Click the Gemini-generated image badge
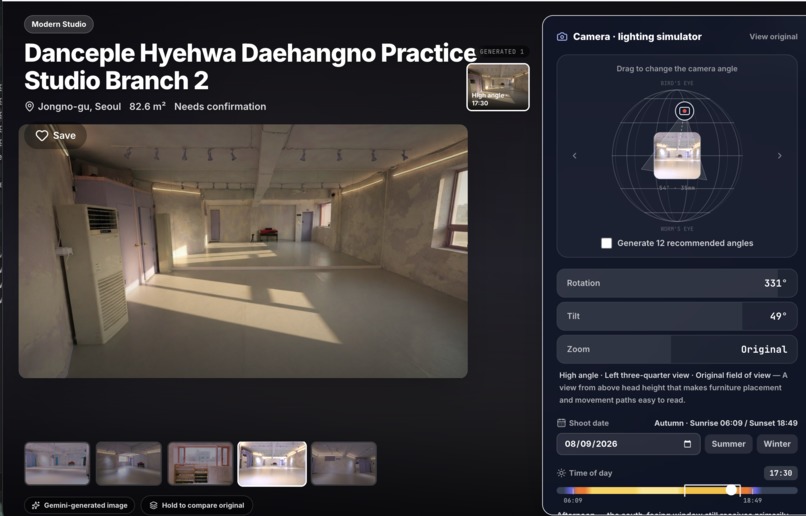 (80, 505)
